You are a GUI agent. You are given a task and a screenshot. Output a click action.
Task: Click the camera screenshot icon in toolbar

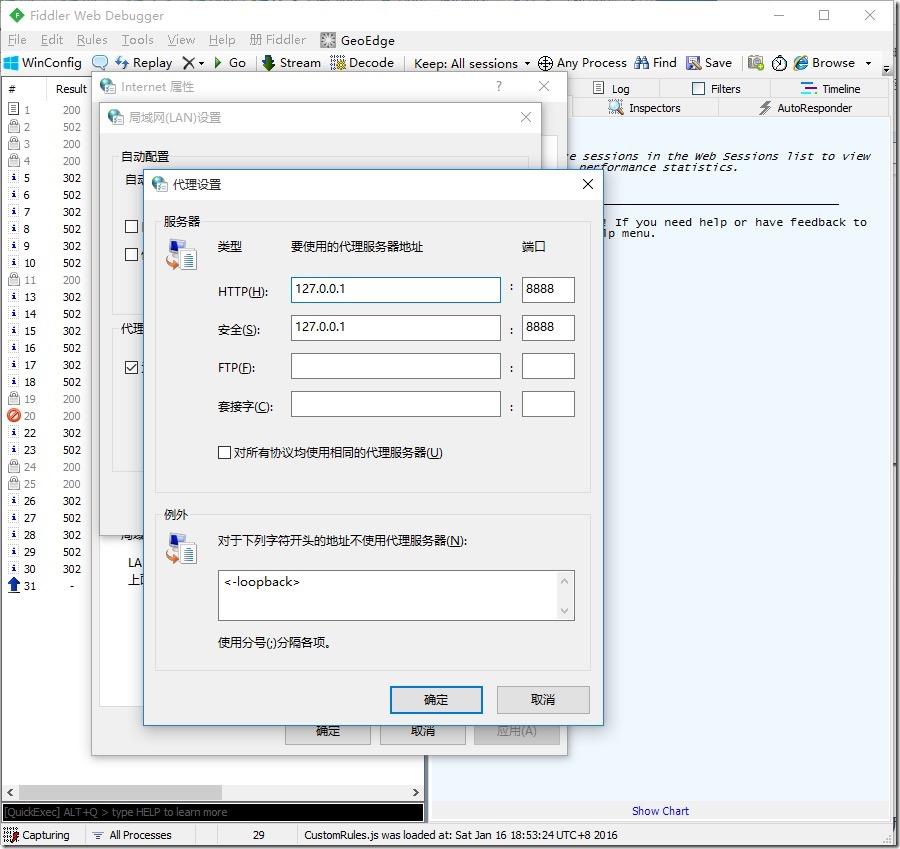click(756, 63)
